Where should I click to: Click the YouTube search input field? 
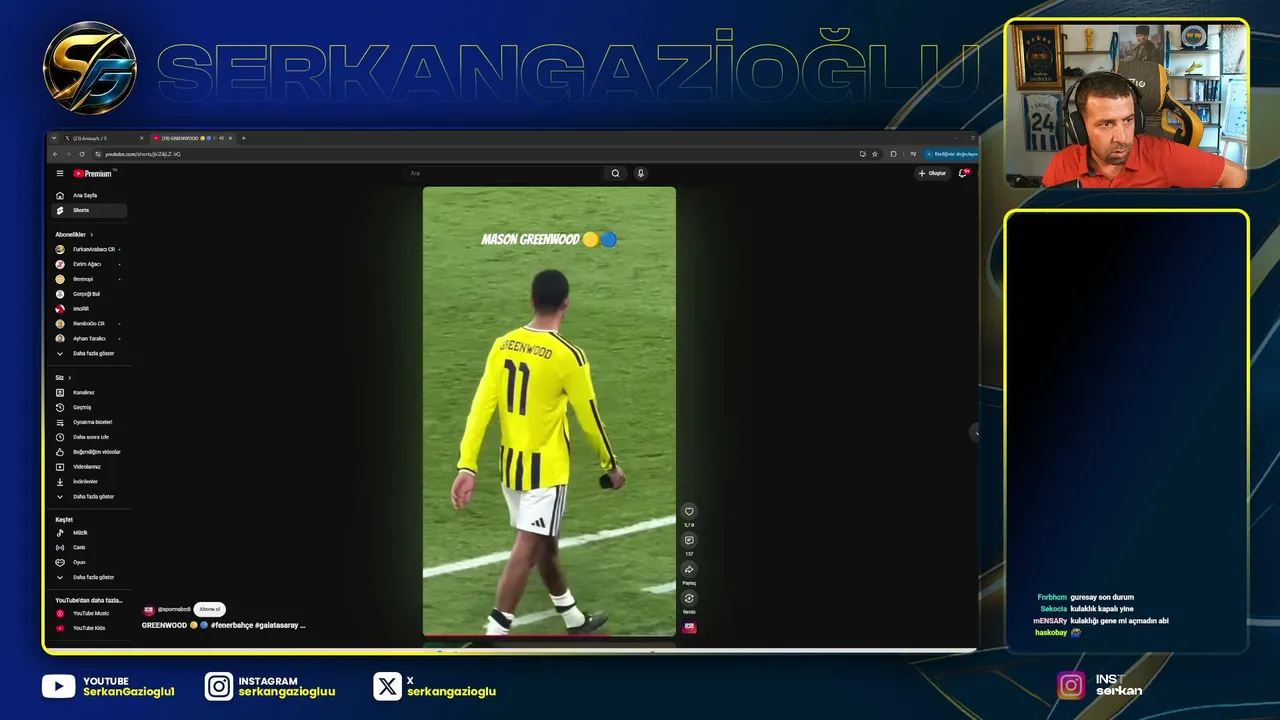pyautogui.click(x=505, y=173)
